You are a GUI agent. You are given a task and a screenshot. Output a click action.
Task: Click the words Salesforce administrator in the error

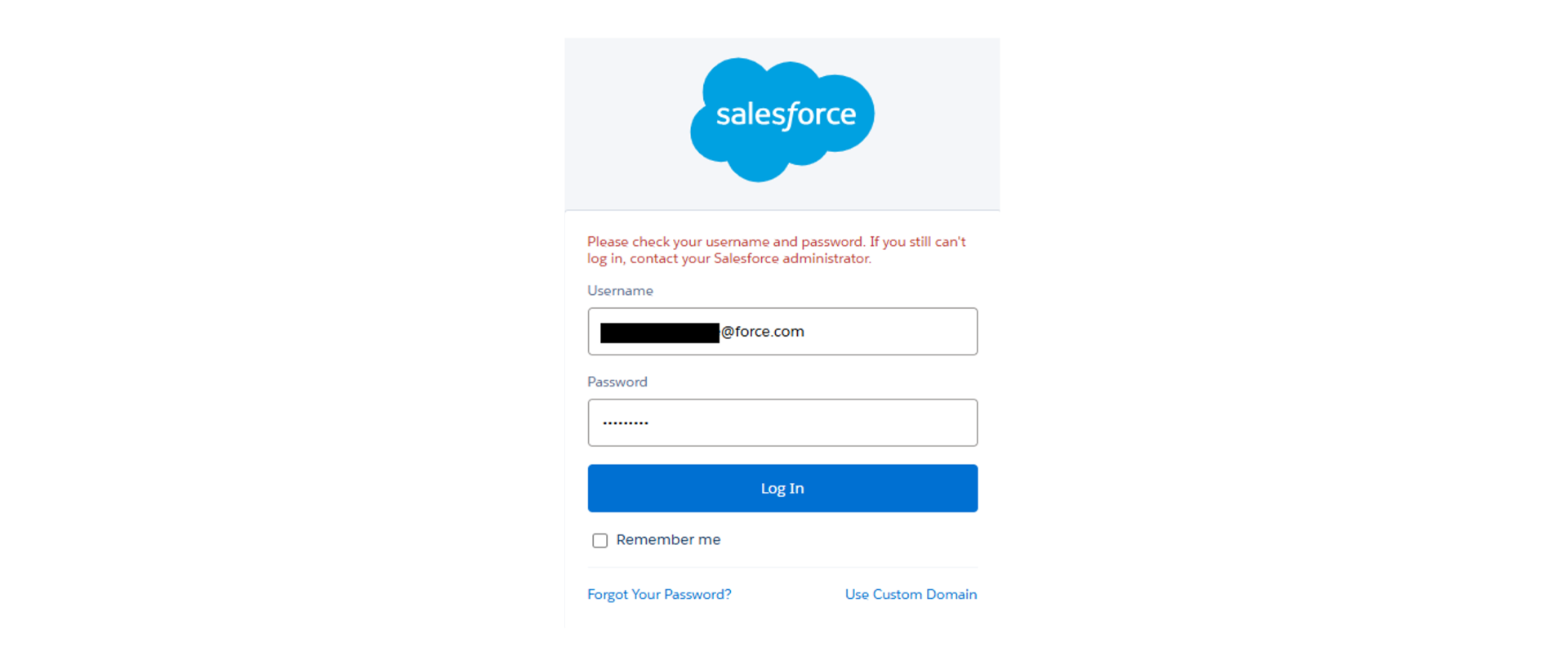tap(792, 258)
